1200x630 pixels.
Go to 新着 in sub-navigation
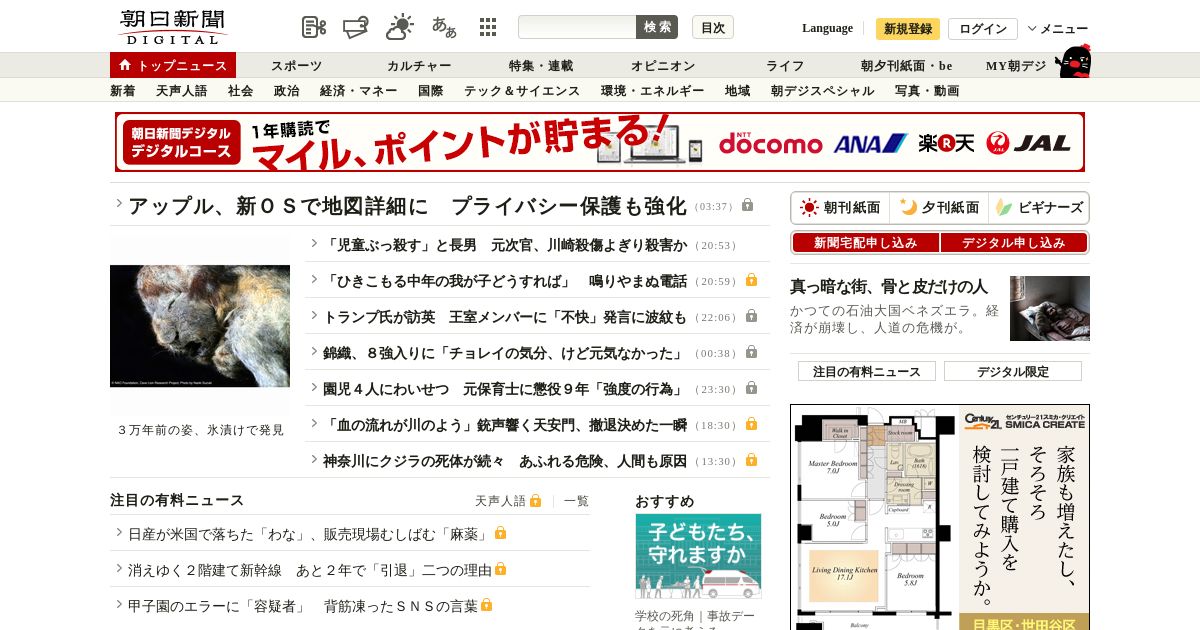click(123, 91)
